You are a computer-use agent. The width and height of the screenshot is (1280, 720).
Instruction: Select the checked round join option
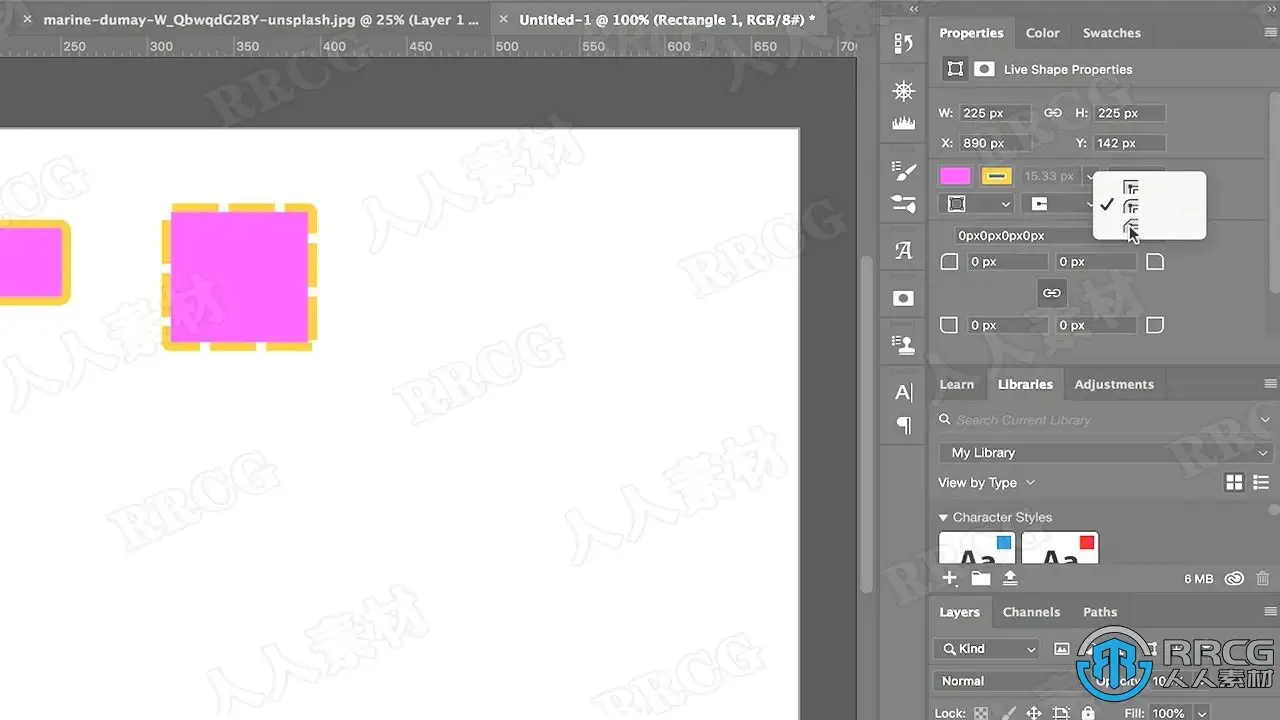(x=1131, y=206)
